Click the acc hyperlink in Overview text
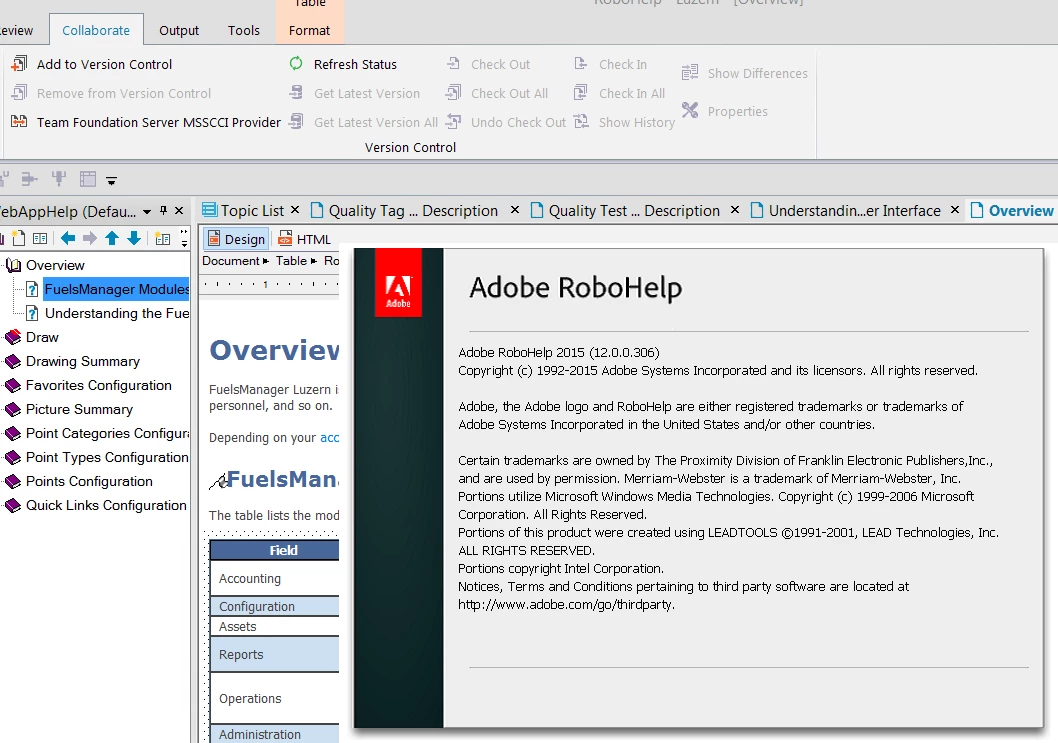Screen dimensions: 1058x743 click(x=329, y=437)
